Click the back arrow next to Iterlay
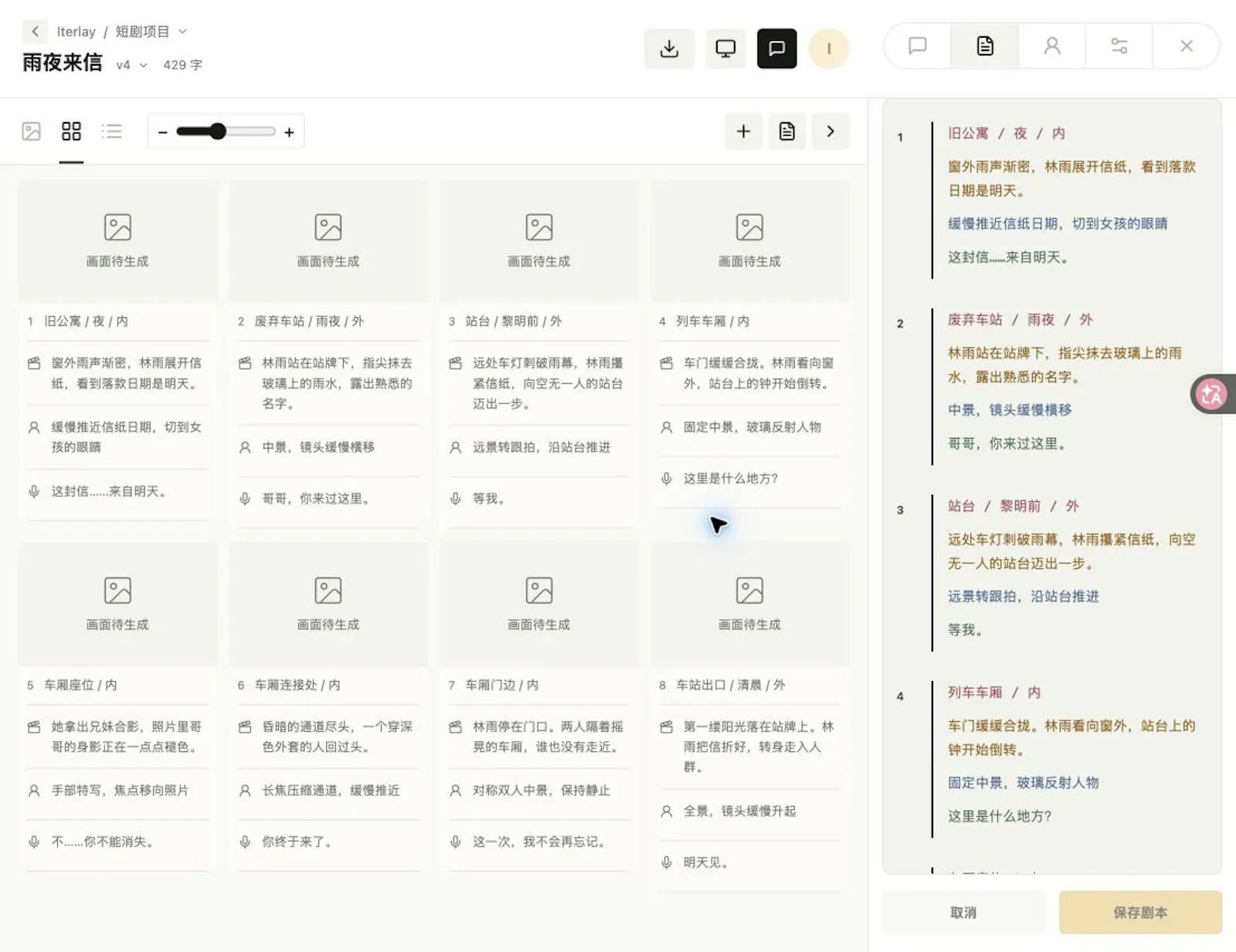The image size is (1236, 952). click(x=35, y=32)
